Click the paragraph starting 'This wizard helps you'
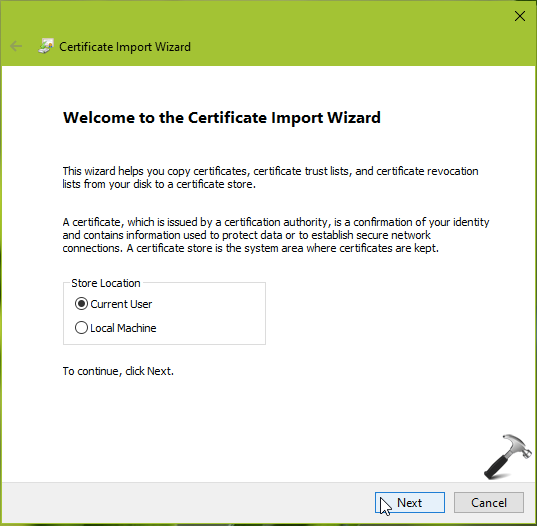Screen dimensions: 537x526 pyautogui.click(x=270, y=177)
